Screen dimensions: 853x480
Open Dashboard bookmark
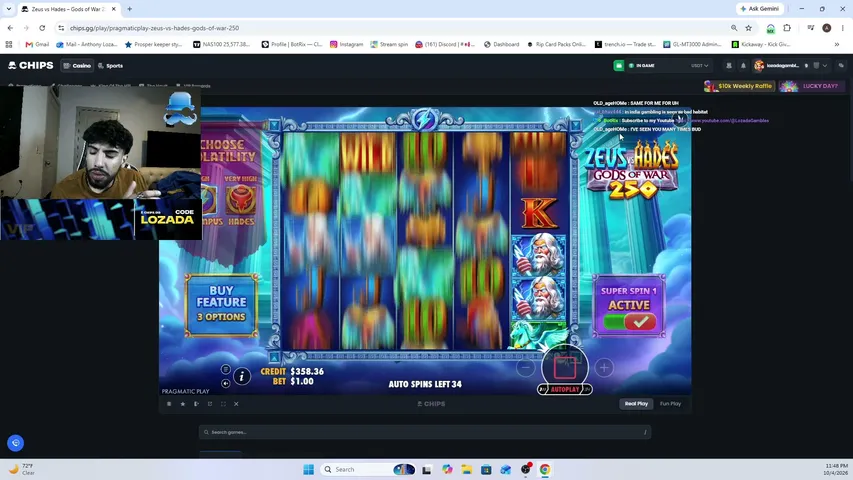[501, 45]
